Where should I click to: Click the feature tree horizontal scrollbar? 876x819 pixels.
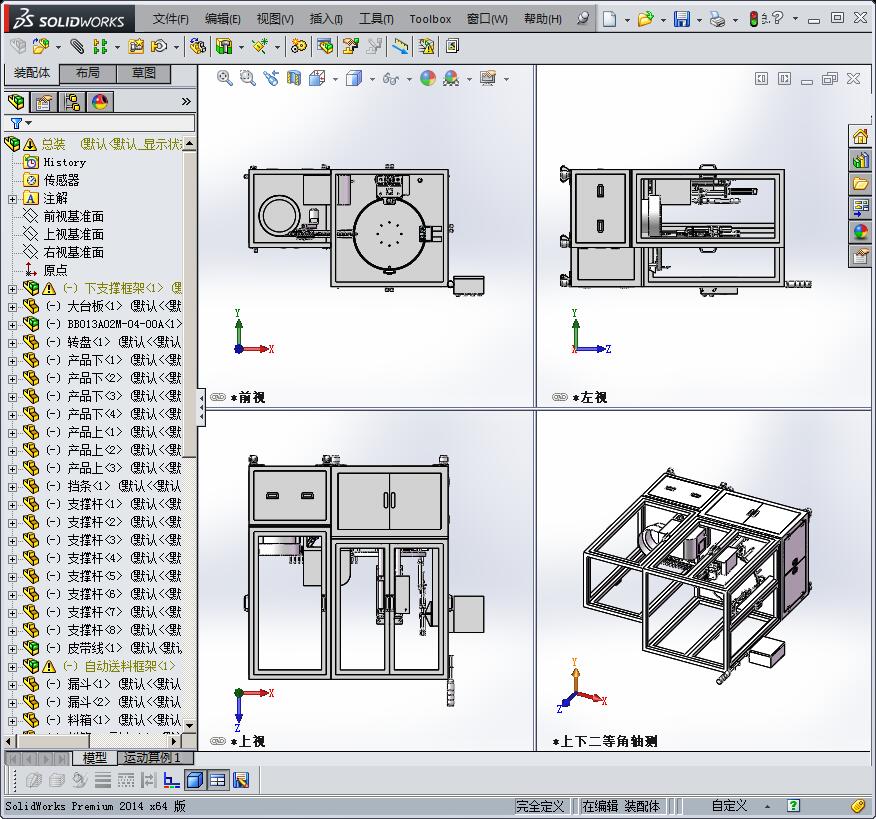pyautogui.click(x=92, y=741)
